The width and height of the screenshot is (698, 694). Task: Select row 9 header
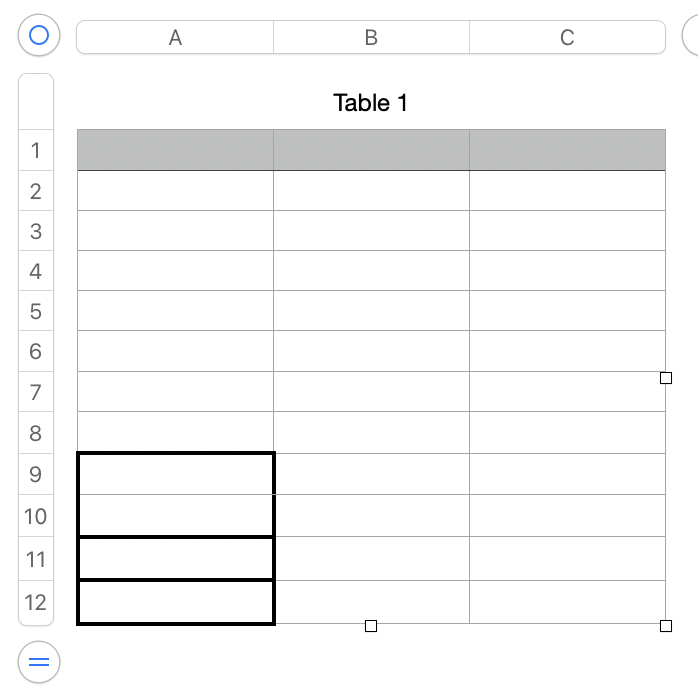[x=36, y=473]
